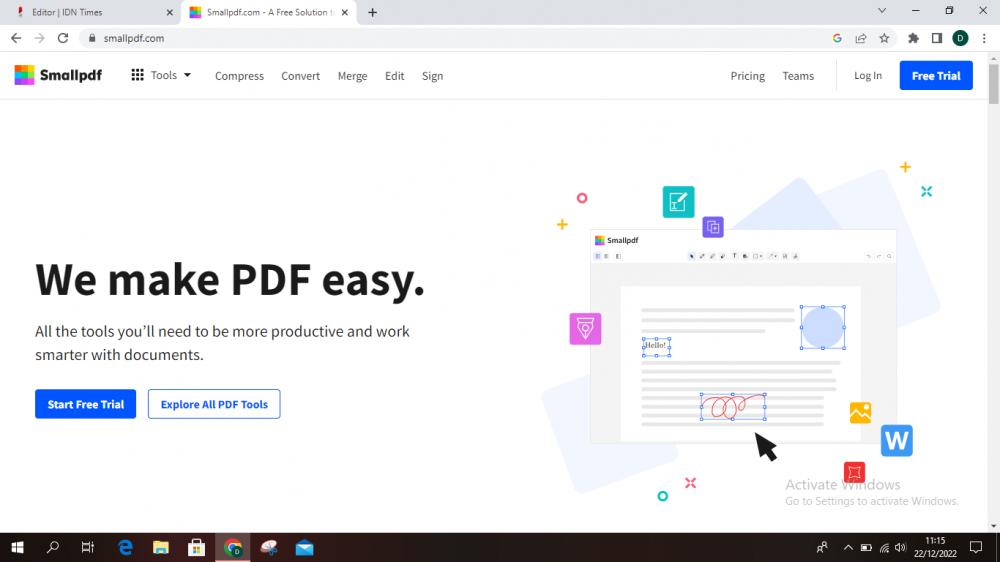Open the Merge menu item
1000x562 pixels.
click(352, 75)
